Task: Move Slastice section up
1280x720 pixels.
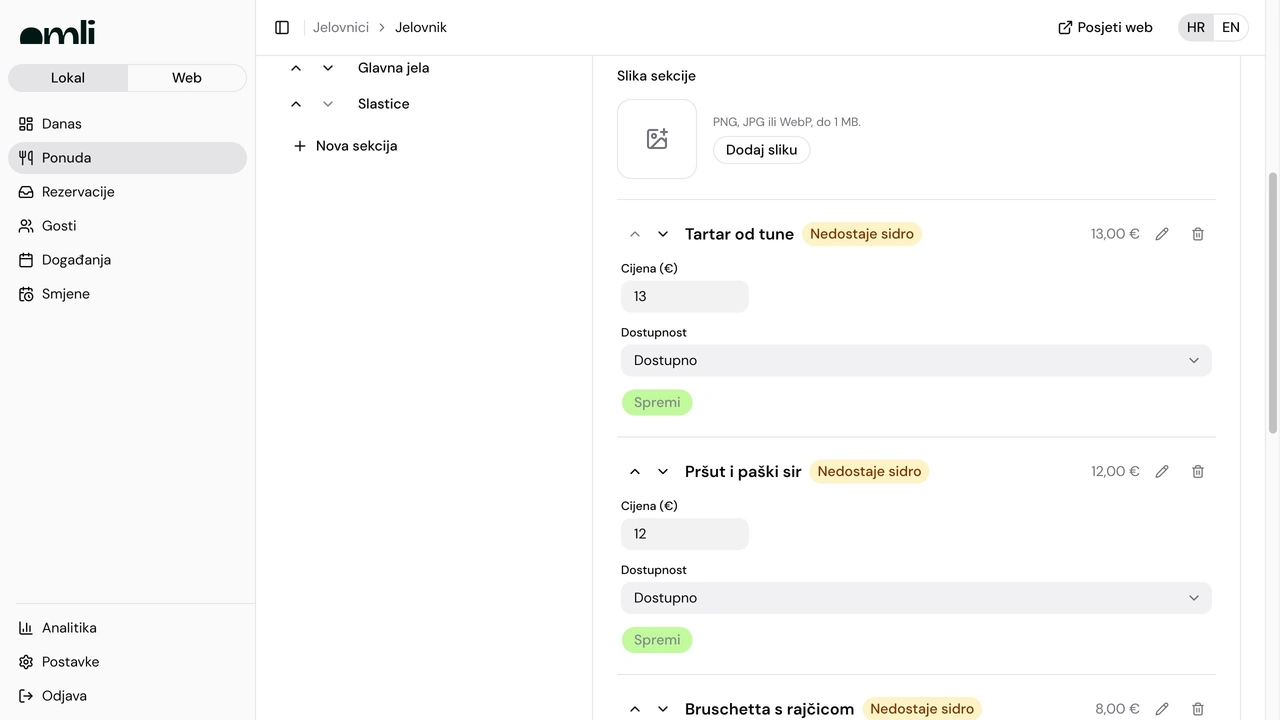Action: 296,104
